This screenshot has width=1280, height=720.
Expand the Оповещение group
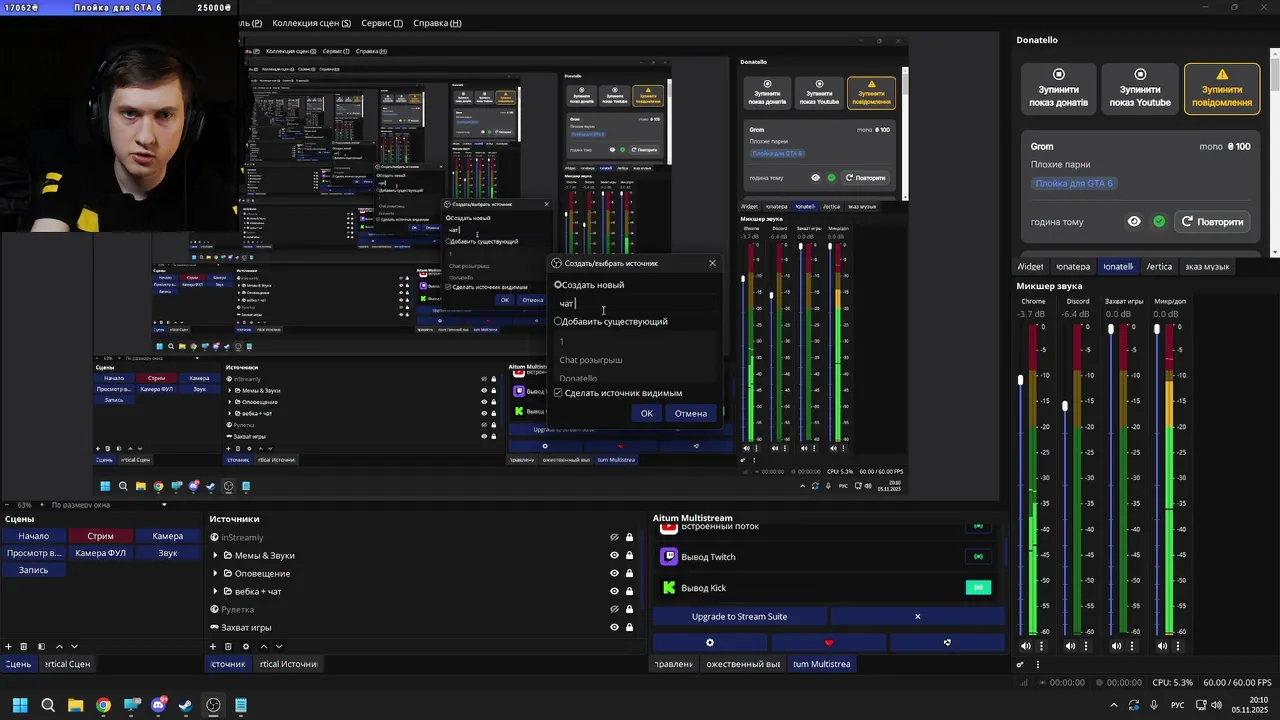tap(215, 574)
